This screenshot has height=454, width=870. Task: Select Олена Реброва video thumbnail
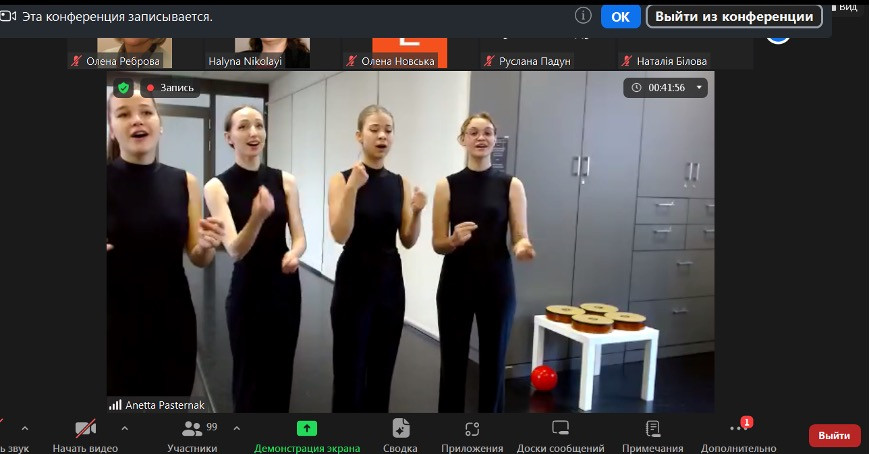pos(134,53)
